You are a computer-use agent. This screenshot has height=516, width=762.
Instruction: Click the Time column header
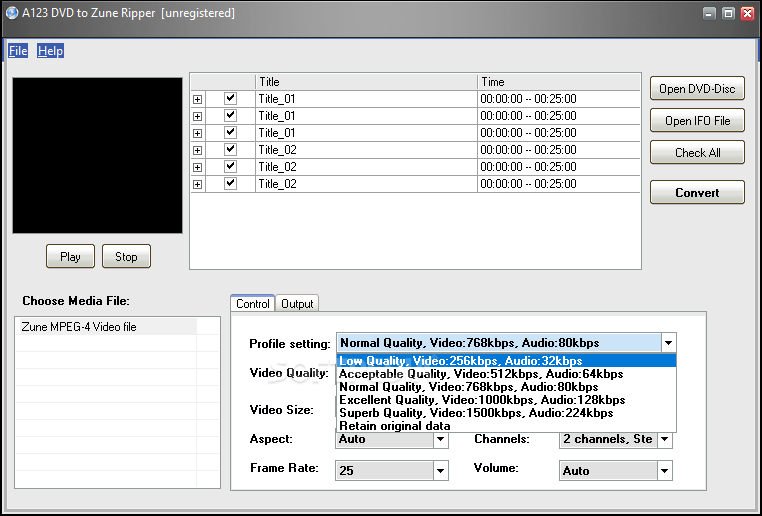click(x=559, y=82)
